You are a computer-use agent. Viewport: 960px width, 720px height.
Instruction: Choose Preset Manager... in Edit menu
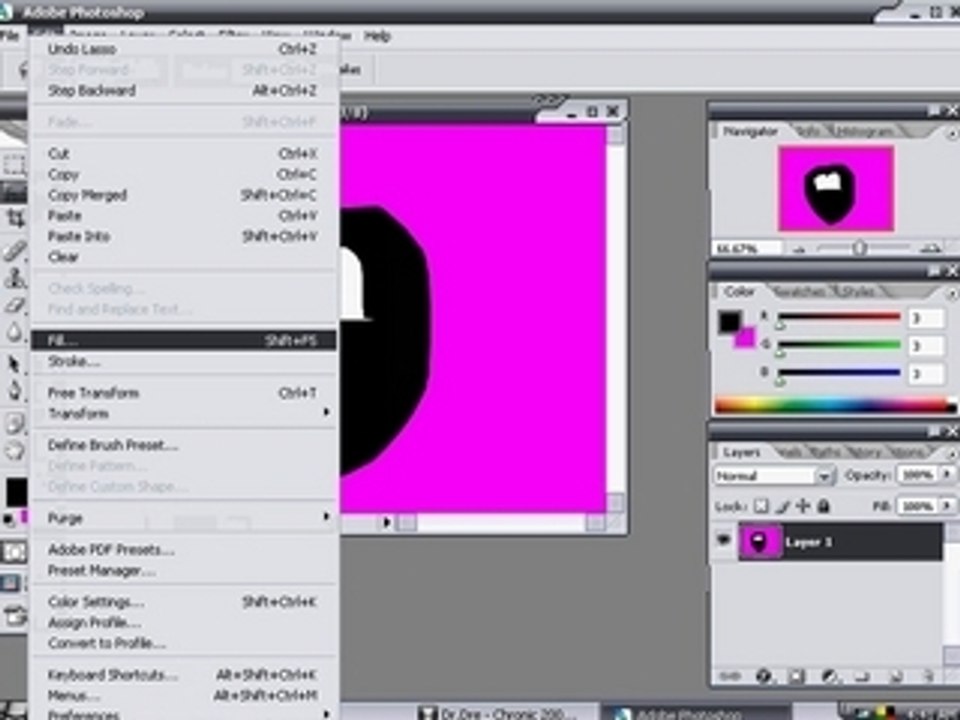click(x=184, y=571)
